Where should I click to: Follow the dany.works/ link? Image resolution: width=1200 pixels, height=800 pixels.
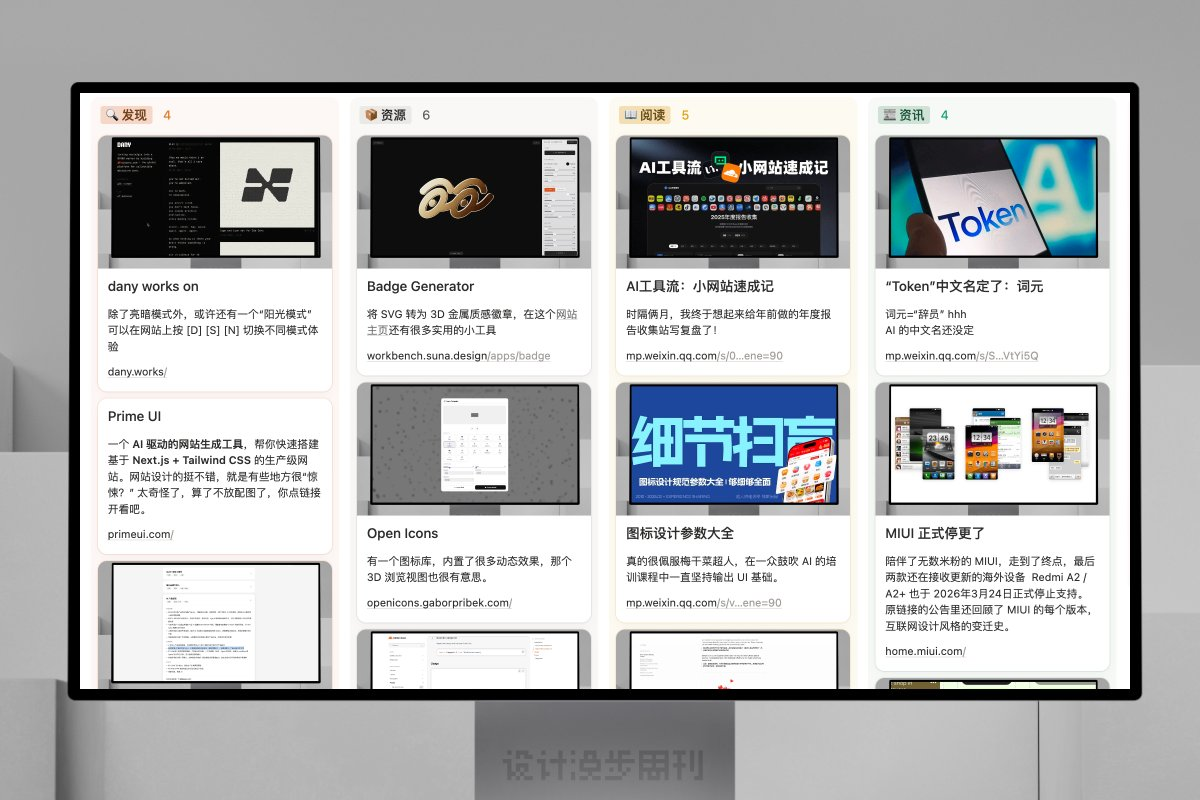138,372
